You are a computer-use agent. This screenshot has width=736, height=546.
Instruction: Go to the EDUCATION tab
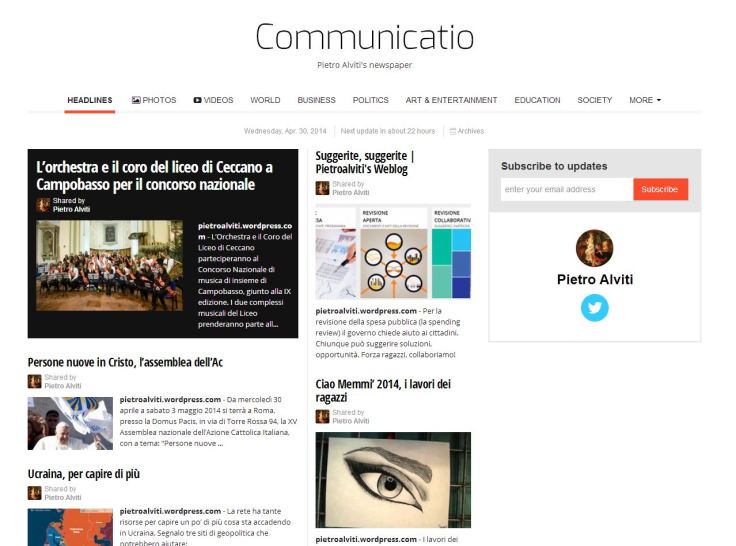(537, 100)
